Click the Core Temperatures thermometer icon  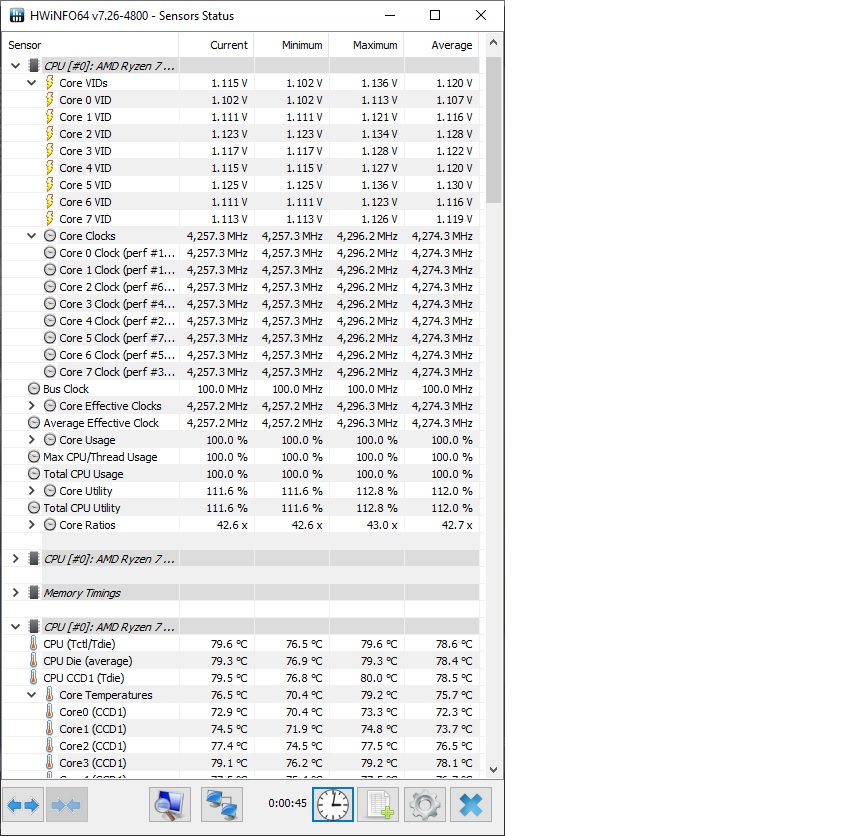(50, 694)
